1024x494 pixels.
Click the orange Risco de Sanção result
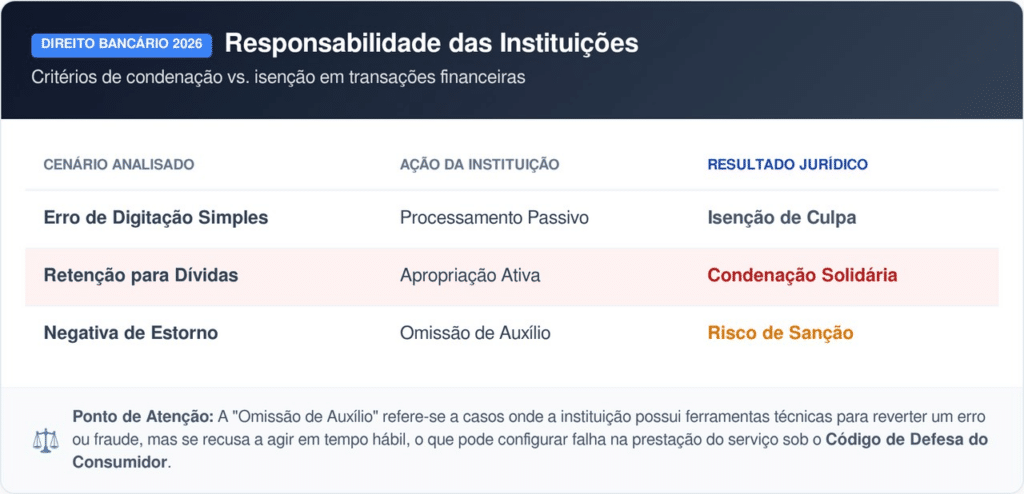(x=780, y=333)
